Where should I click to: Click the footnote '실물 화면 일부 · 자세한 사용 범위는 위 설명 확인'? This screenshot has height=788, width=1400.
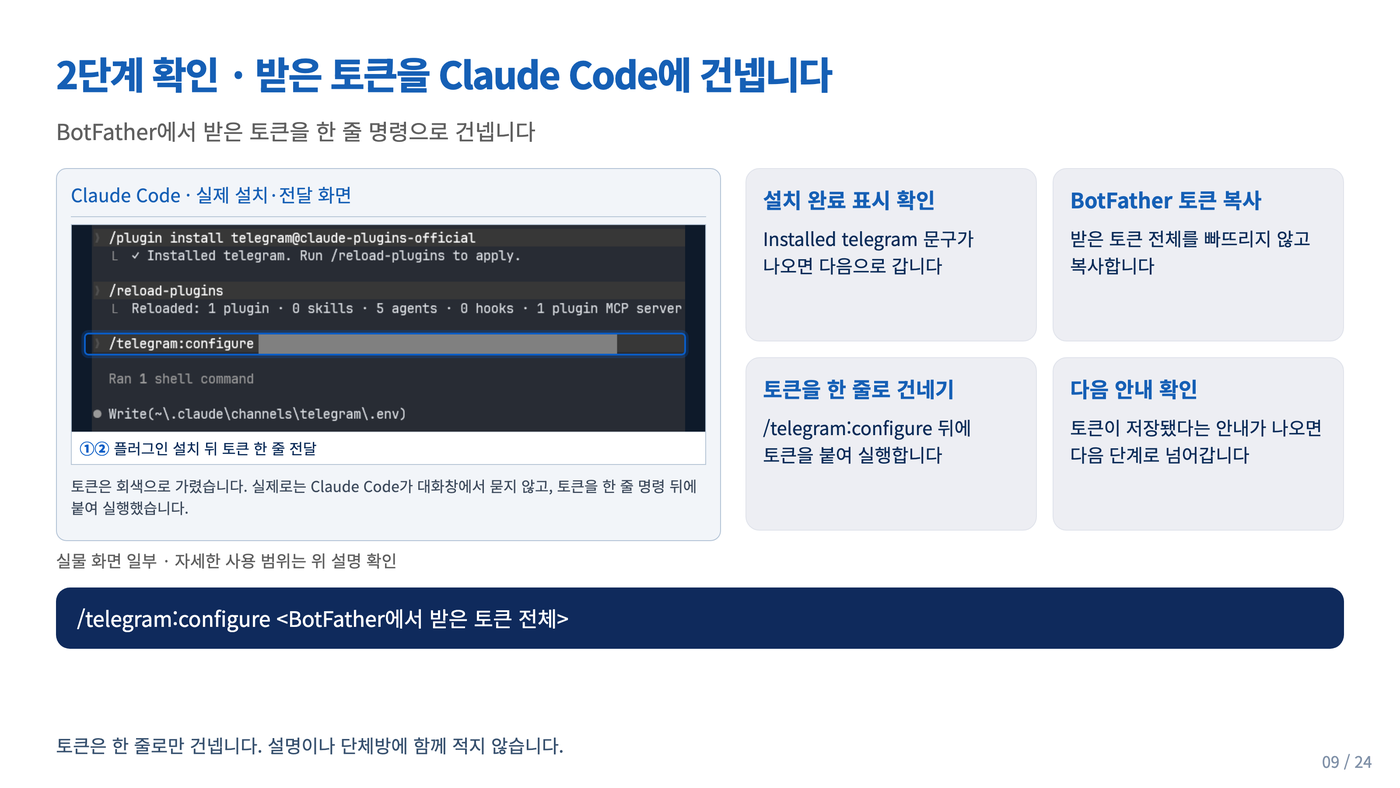(226, 561)
